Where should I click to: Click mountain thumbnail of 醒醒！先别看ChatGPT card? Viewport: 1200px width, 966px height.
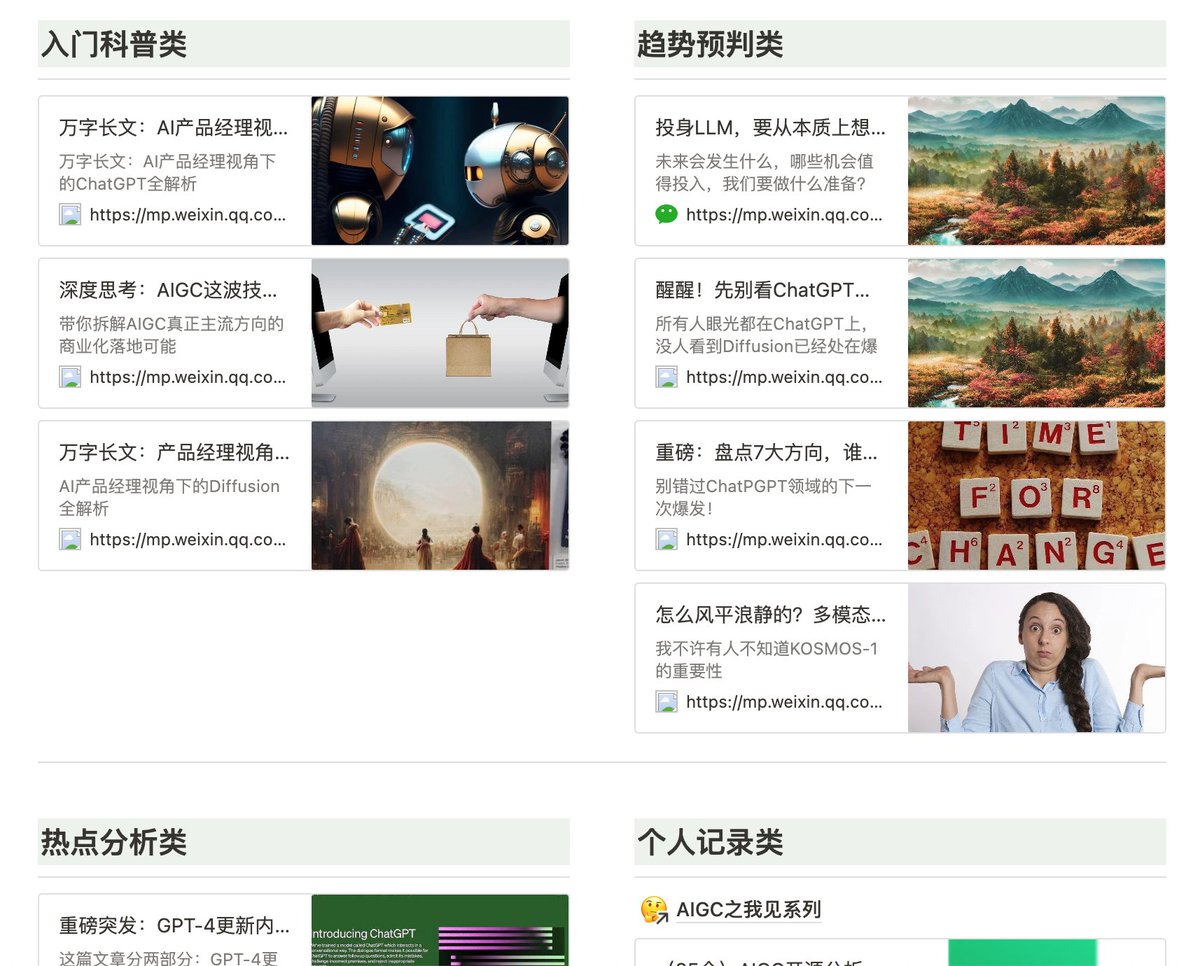click(x=1036, y=333)
